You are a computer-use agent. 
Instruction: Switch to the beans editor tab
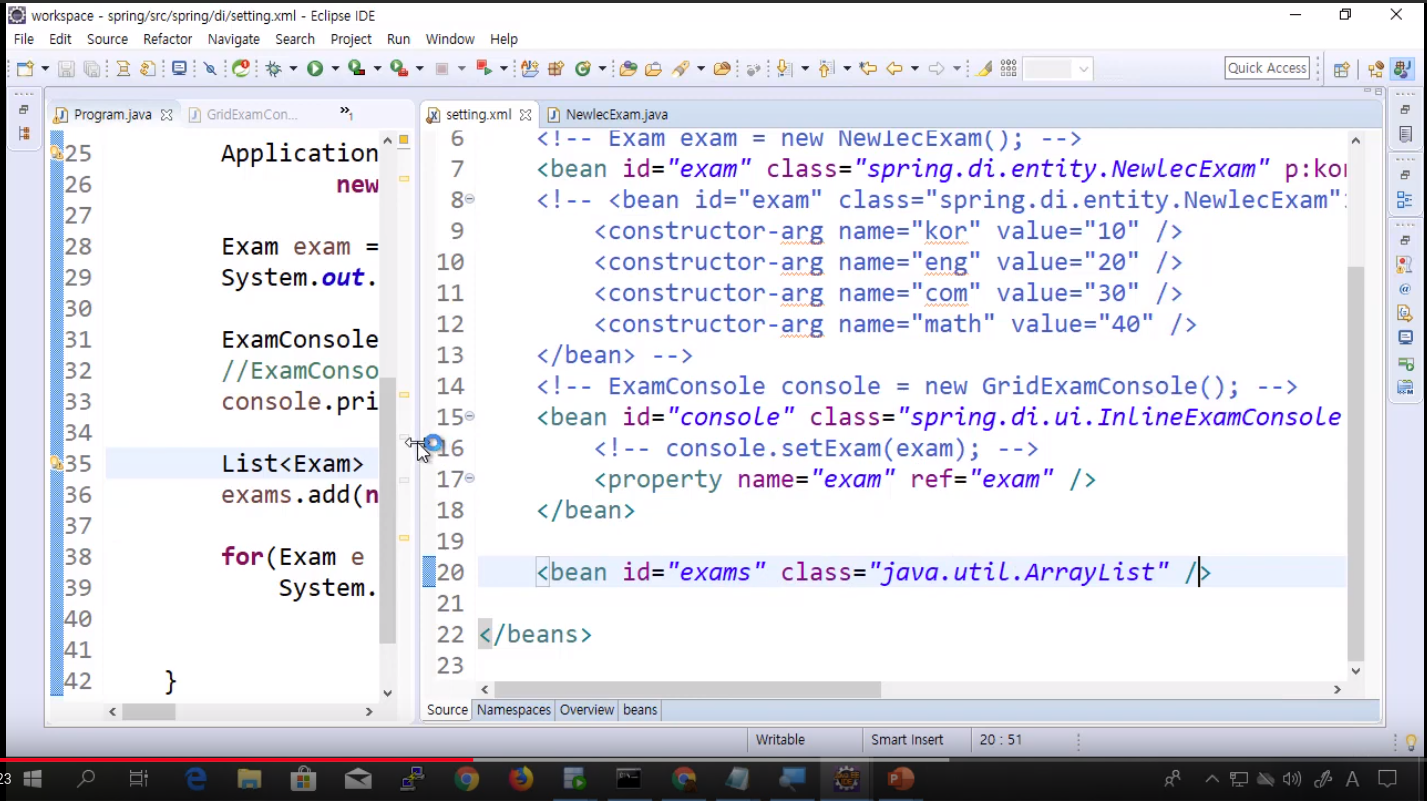coord(640,710)
